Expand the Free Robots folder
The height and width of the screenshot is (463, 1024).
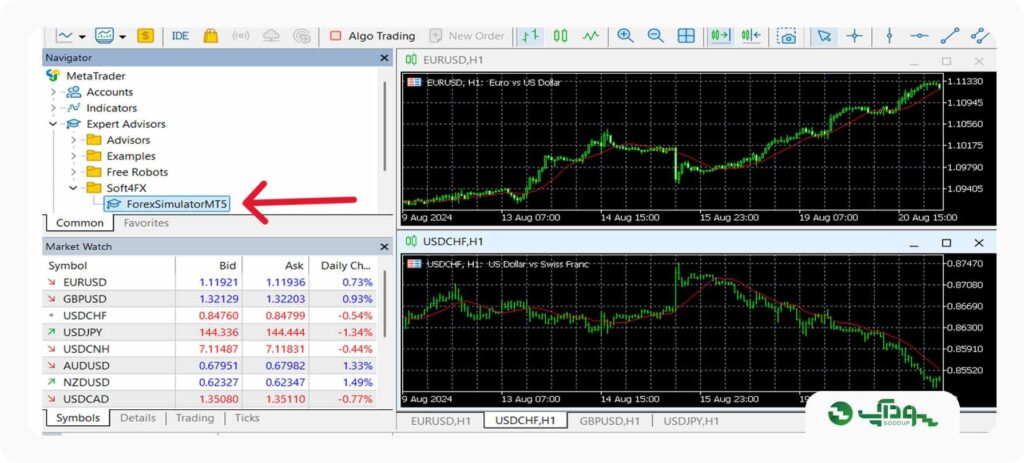tap(74, 172)
